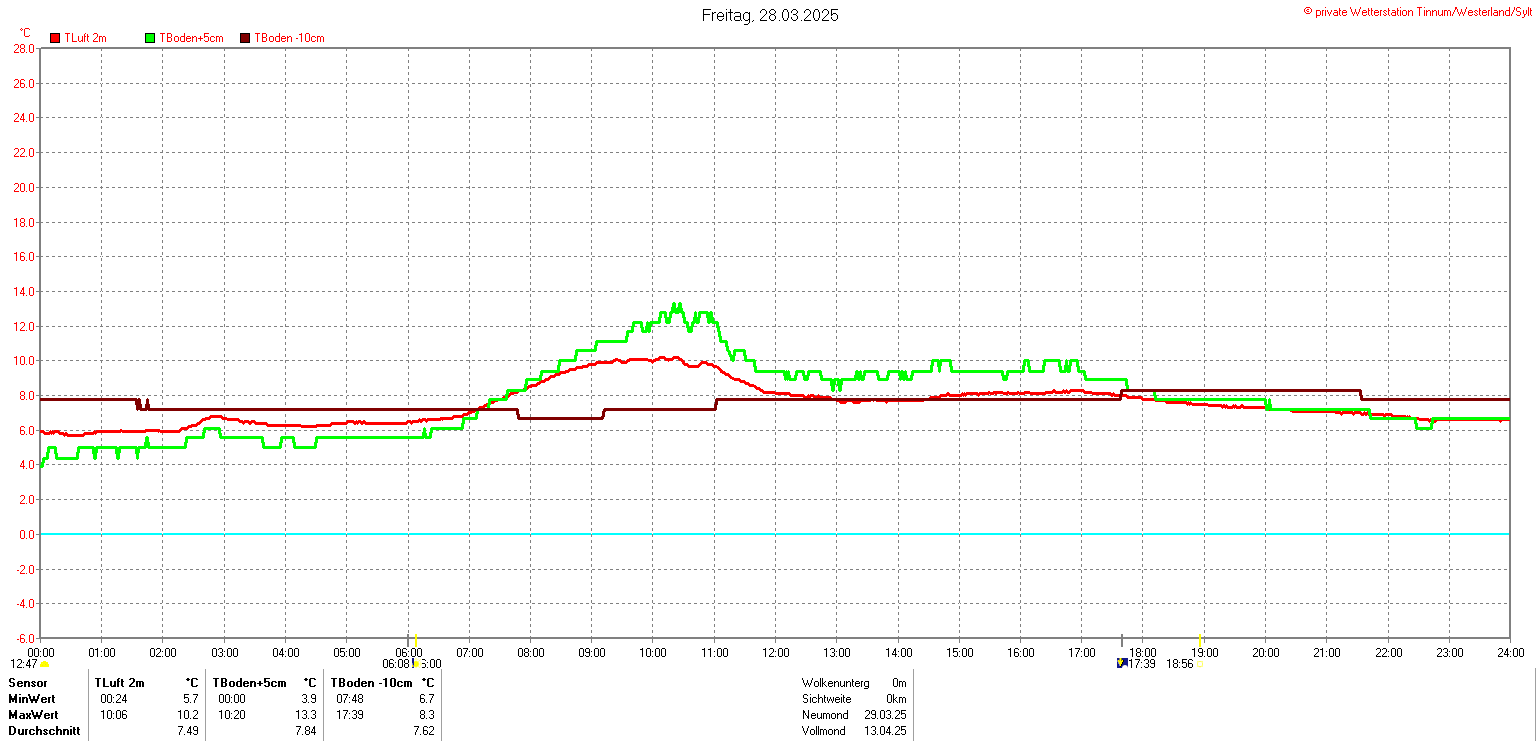Click the Sensor header in the statistics table
The height and width of the screenshot is (741, 1536).
pyautogui.click(x=27, y=683)
